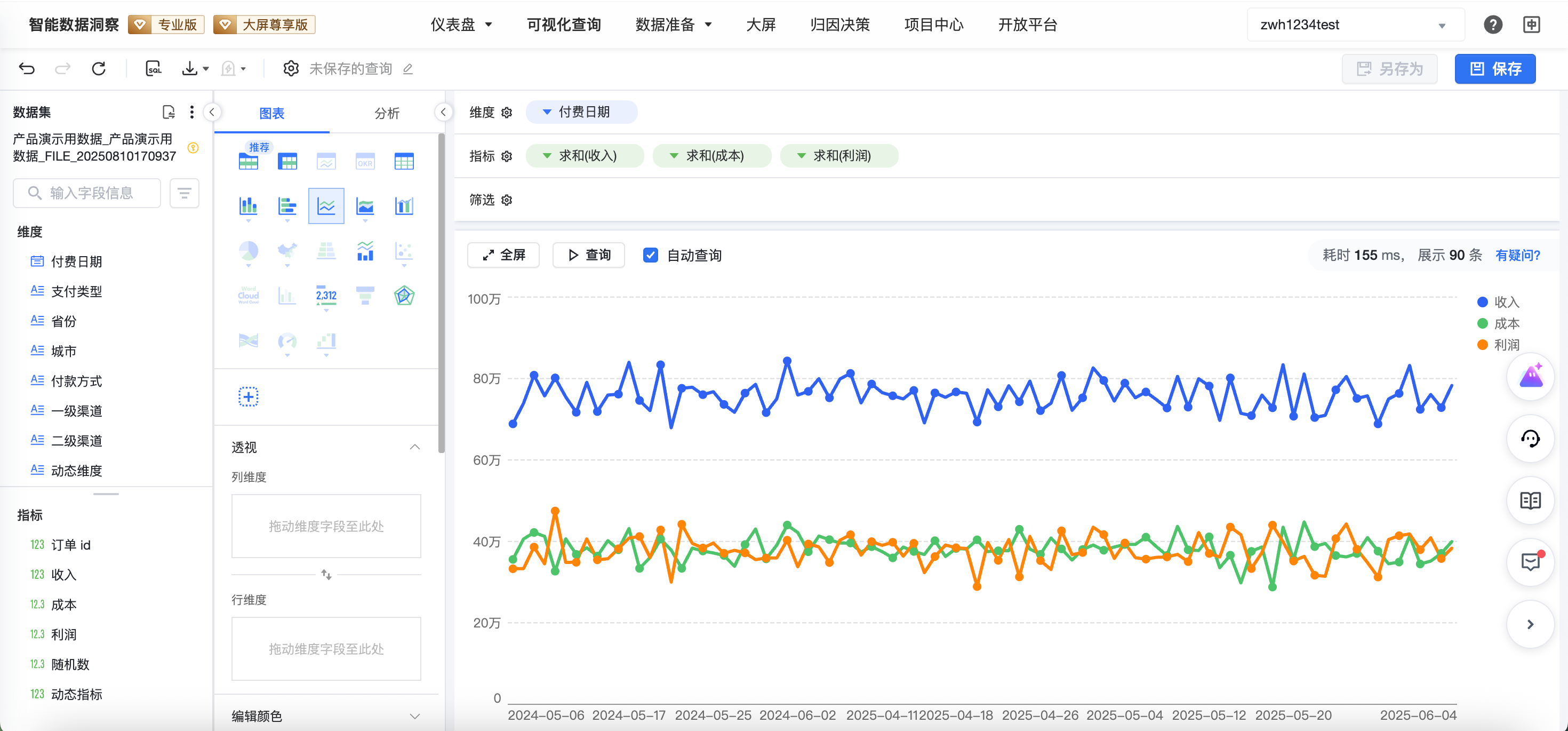This screenshot has width=1568, height=731.
Task: Click the undo arrow icon
Action: (x=27, y=68)
